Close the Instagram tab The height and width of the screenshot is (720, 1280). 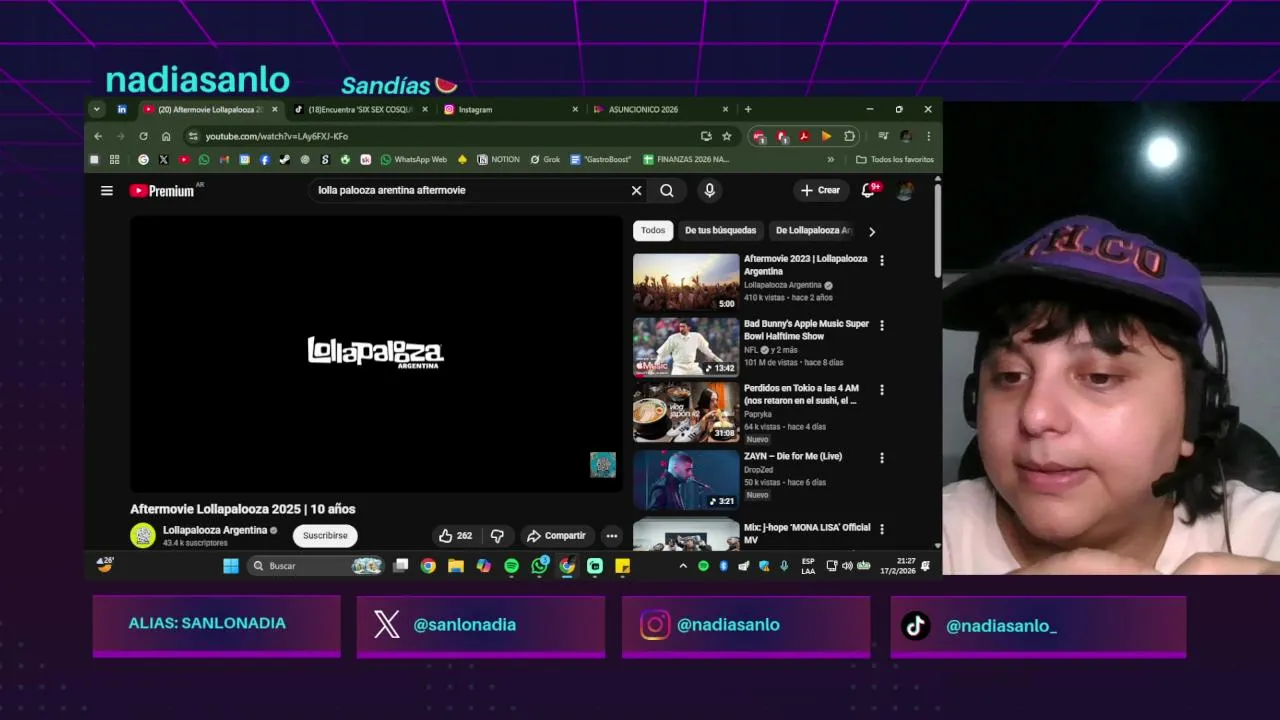(575, 109)
